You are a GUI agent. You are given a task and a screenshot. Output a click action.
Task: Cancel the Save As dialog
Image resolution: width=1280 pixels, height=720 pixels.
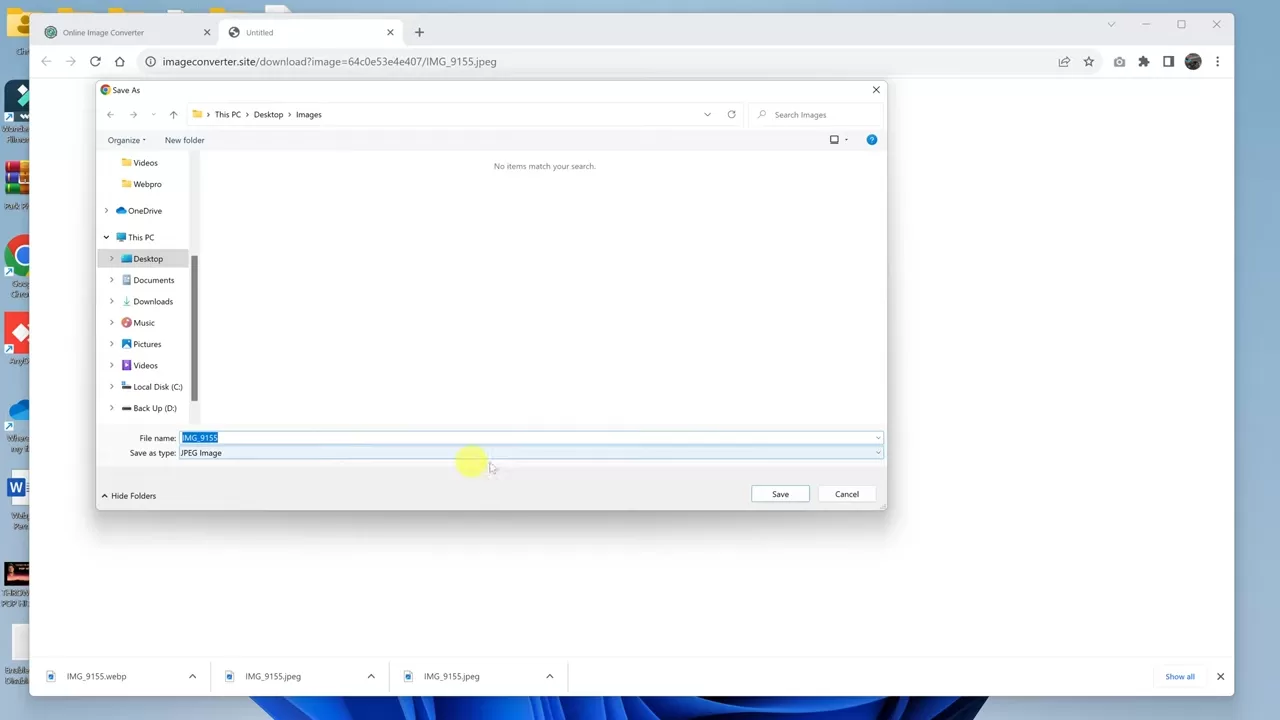[846, 494]
